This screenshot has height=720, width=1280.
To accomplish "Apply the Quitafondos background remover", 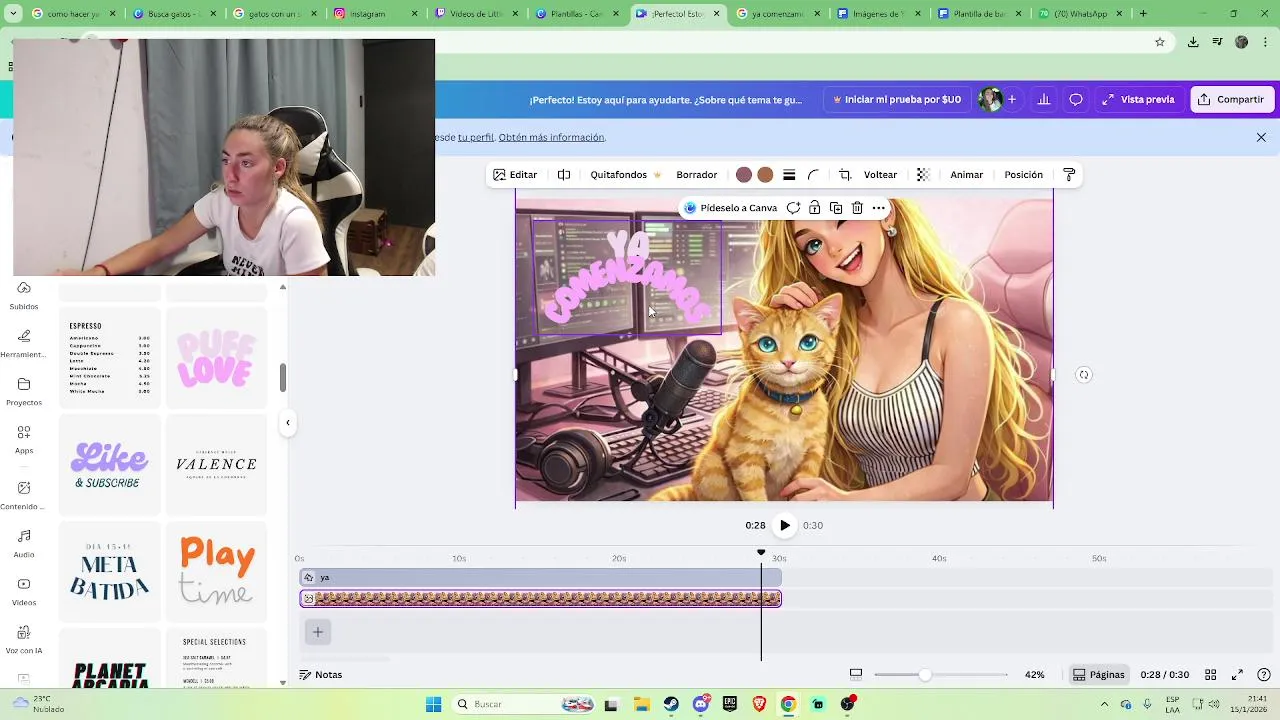I will click(x=625, y=175).
